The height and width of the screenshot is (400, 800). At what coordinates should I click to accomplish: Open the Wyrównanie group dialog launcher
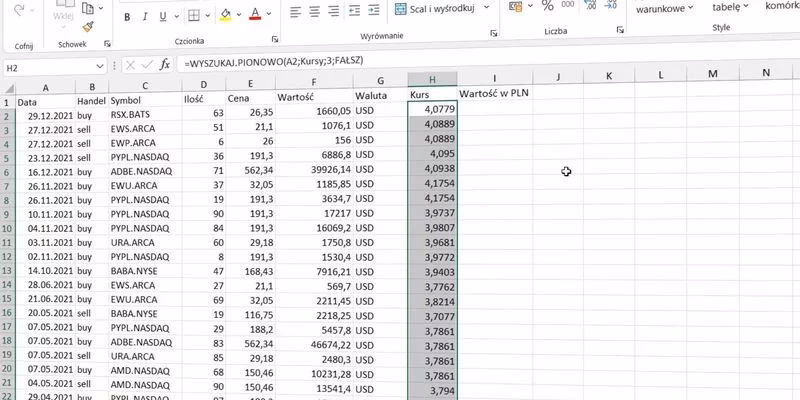[x=493, y=33]
